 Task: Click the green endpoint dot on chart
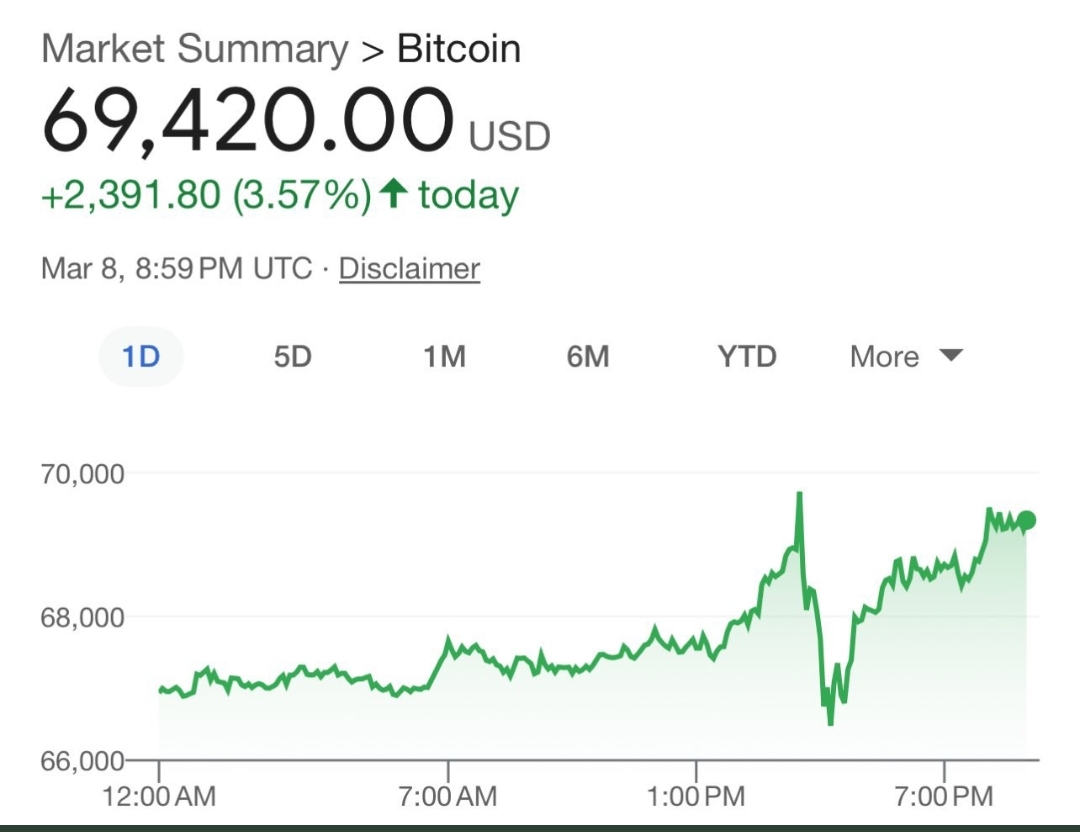[x=1026, y=520]
